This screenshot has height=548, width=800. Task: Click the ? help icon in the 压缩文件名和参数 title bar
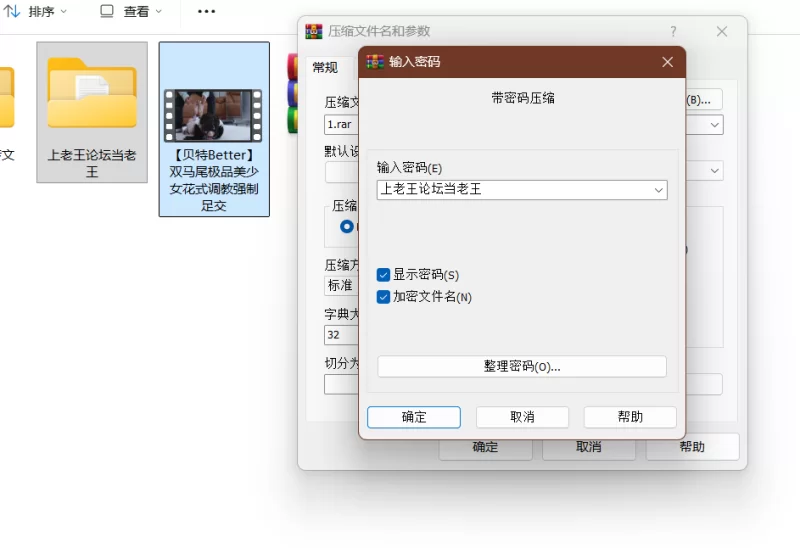tap(673, 31)
